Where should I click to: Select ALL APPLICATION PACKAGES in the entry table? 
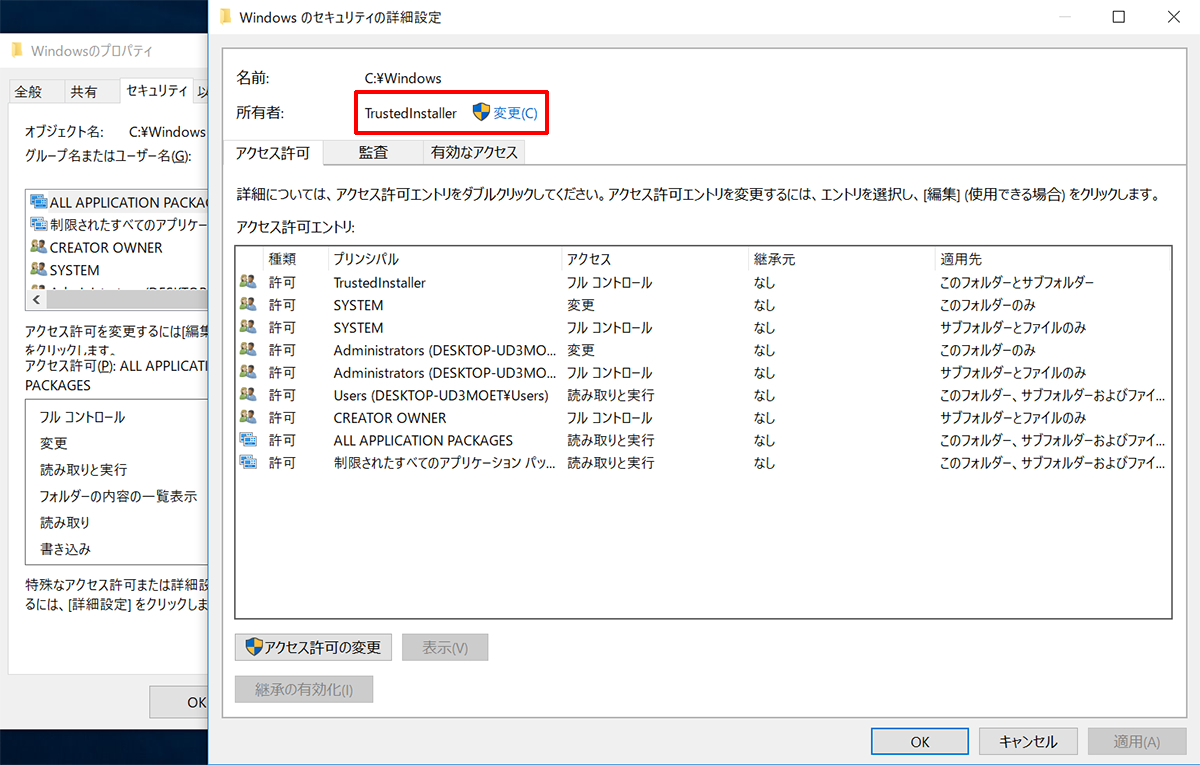point(423,440)
